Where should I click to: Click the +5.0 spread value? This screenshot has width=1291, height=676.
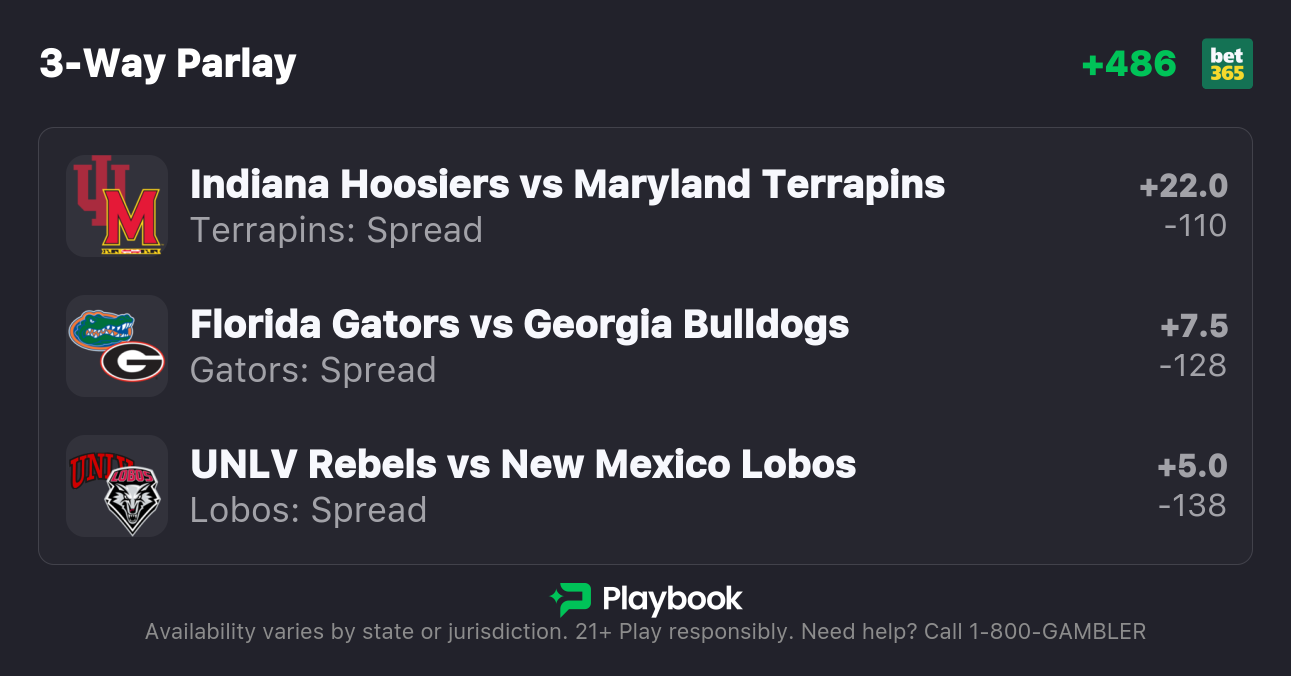1192,466
